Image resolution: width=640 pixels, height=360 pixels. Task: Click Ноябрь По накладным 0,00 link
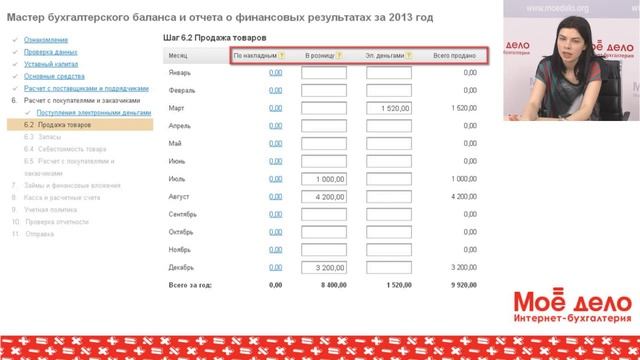pos(276,250)
